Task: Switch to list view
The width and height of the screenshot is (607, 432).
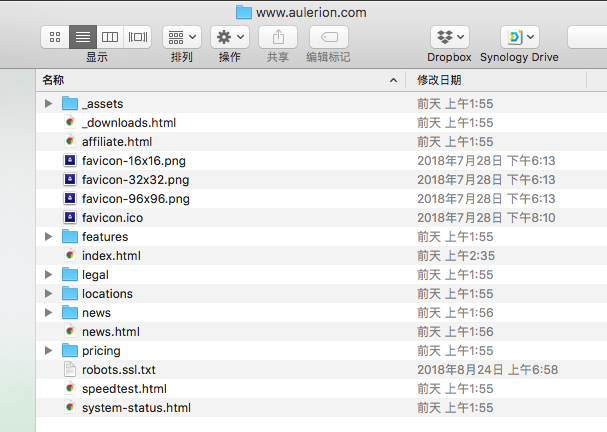Action: coord(83,37)
